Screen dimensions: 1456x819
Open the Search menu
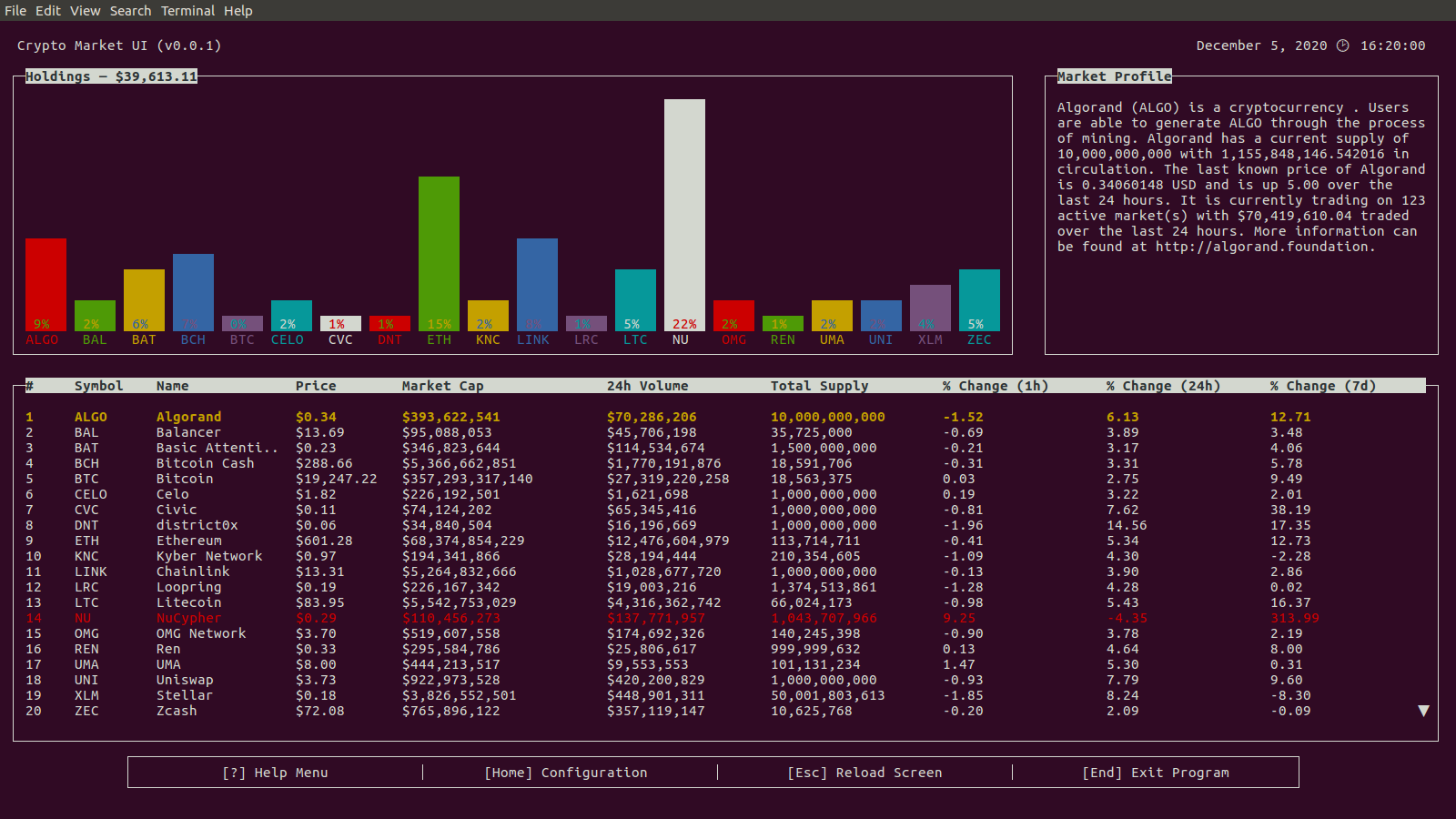point(130,11)
